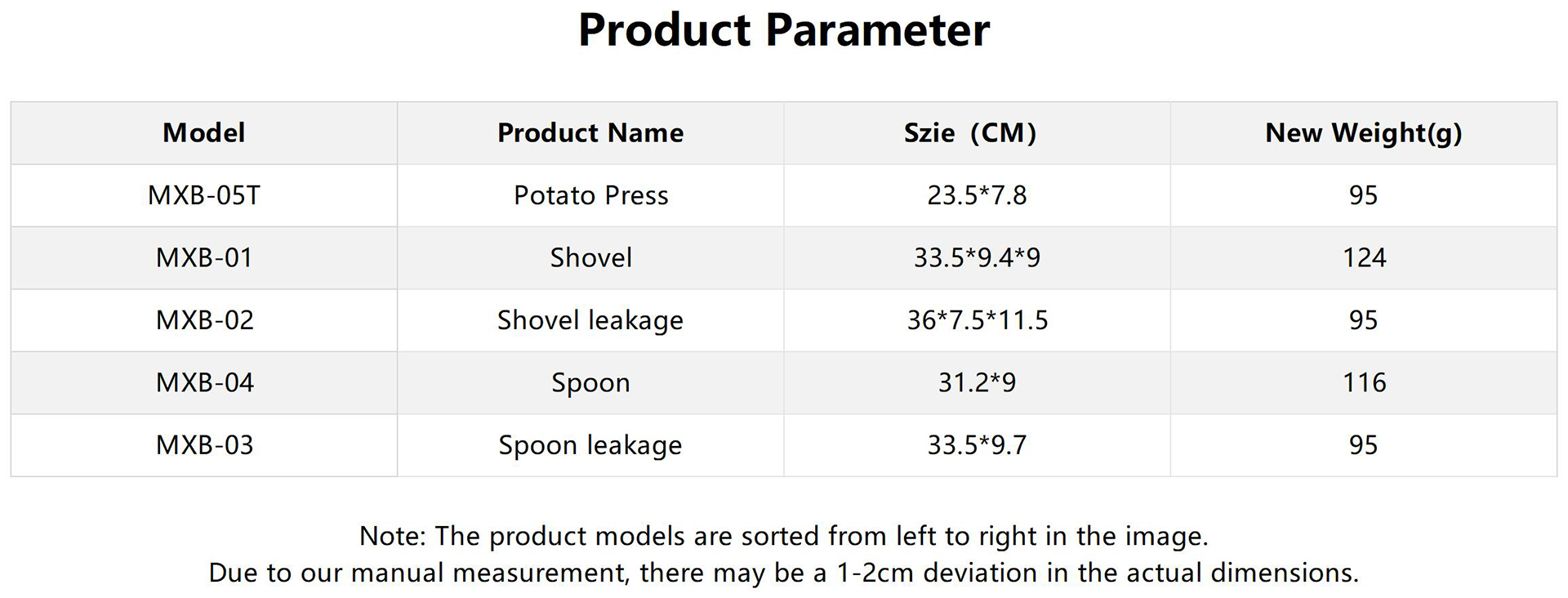Select the Spoon leakage product name
Screen dimensions: 1568x598
[590, 445]
